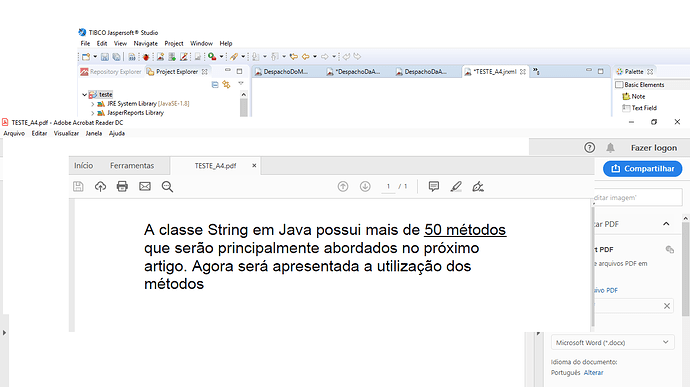
Task: Open the search magnifier in Acrobat toolbar
Action: 167,187
